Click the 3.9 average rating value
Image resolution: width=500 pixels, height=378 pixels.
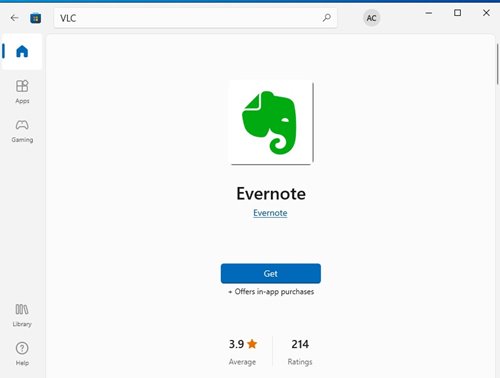click(236, 344)
